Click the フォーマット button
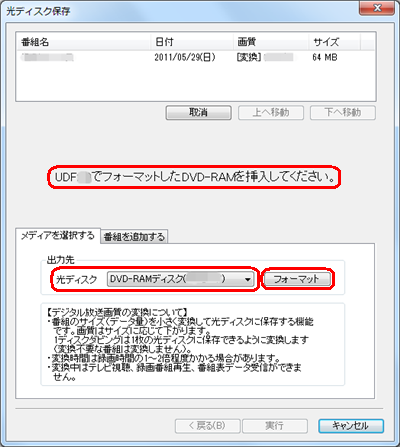Image resolution: width=400 pixels, height=447 pixels. click(297, 279)
